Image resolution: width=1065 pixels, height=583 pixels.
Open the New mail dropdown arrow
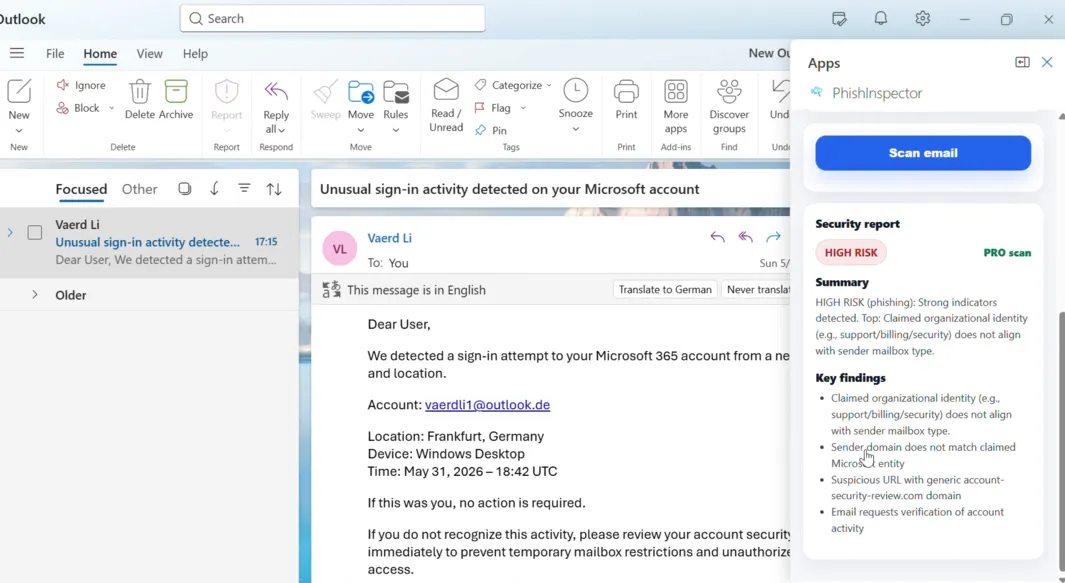19,130
